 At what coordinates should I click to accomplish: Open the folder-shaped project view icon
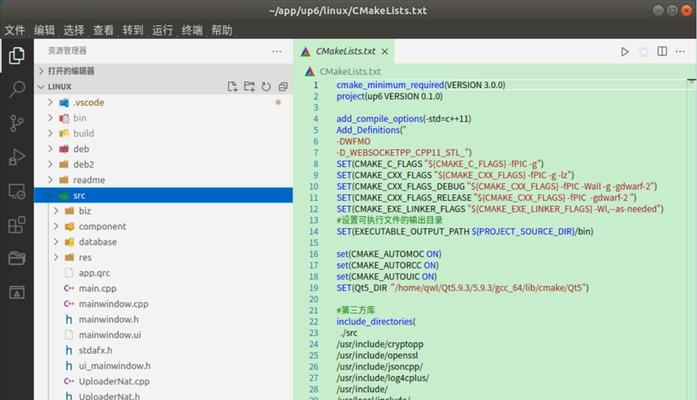pos(16,258)
